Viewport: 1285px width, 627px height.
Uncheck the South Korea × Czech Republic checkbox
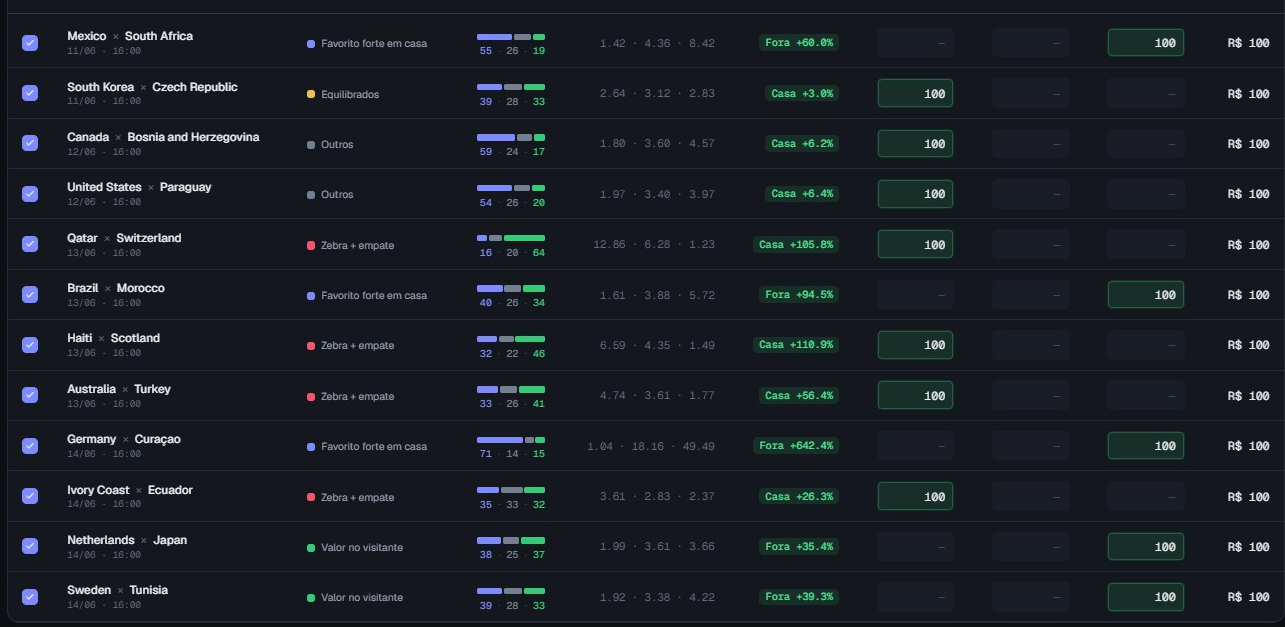tap(30, 93)
